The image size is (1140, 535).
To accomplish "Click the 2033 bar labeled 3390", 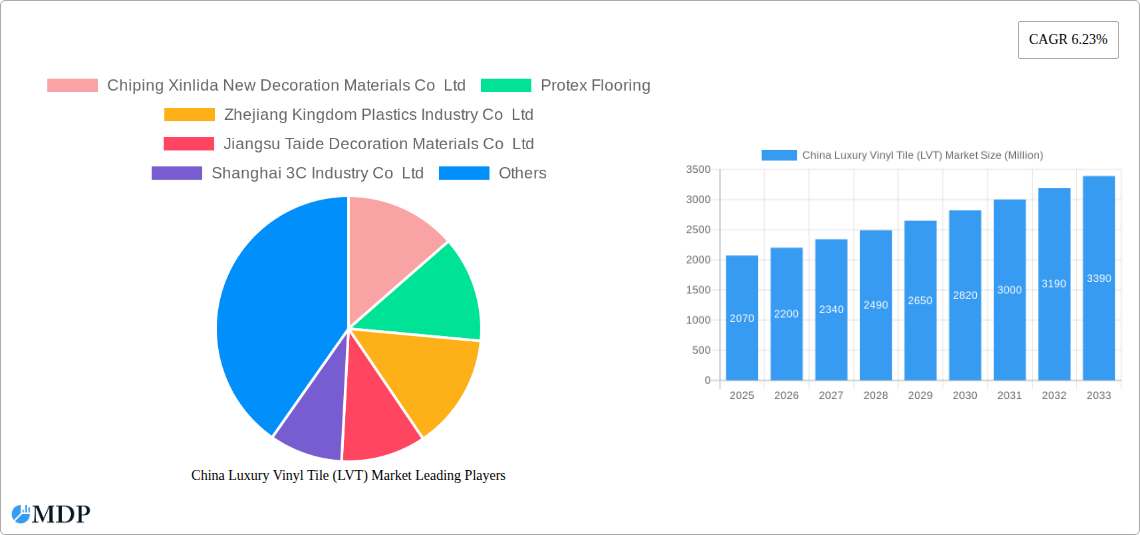I will click(1099, 278).
